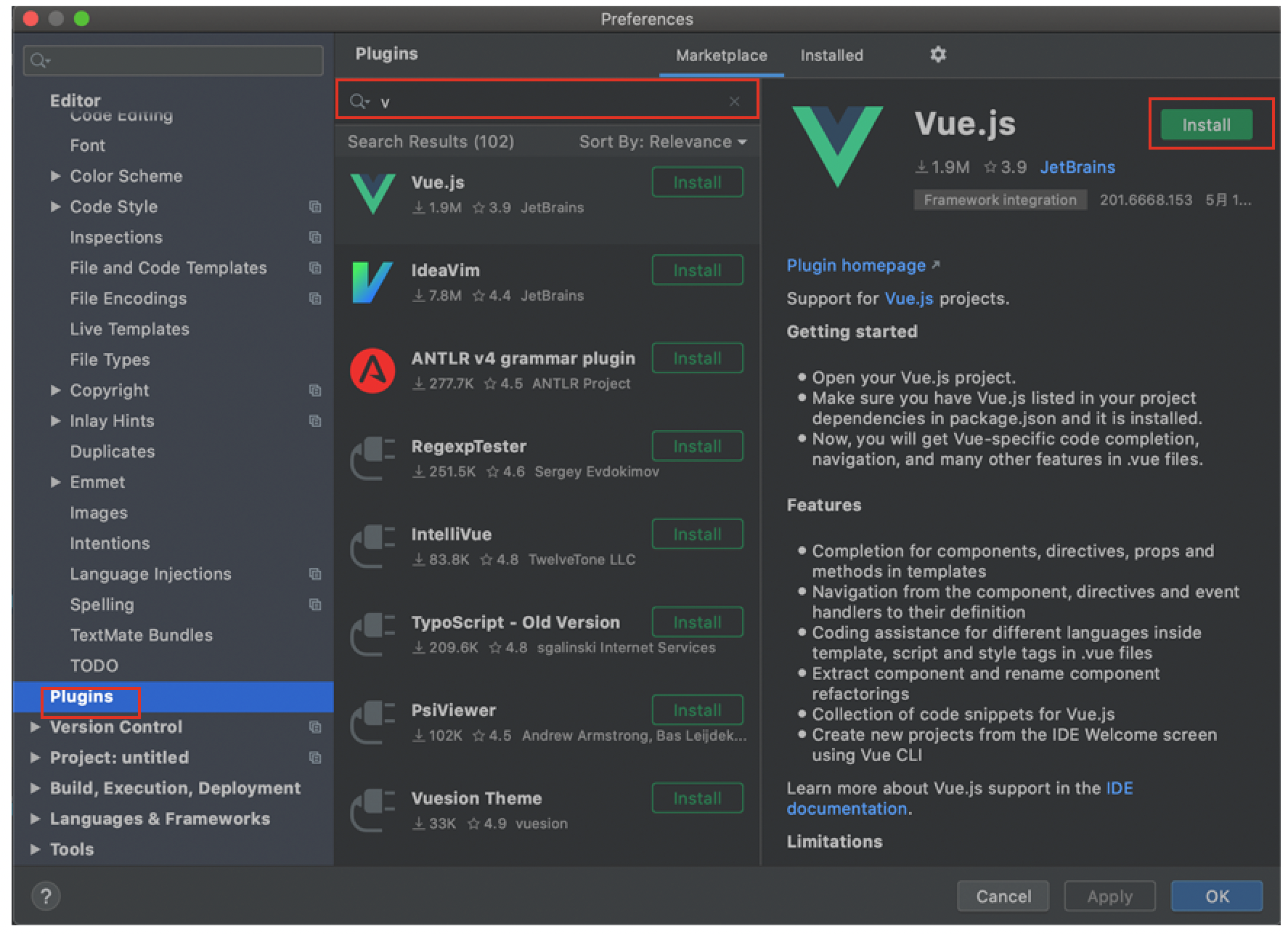The width and height of the screenshot is (1288, 934).
Task: Install the IntelliVue plugin
Action: pos(697,534)
